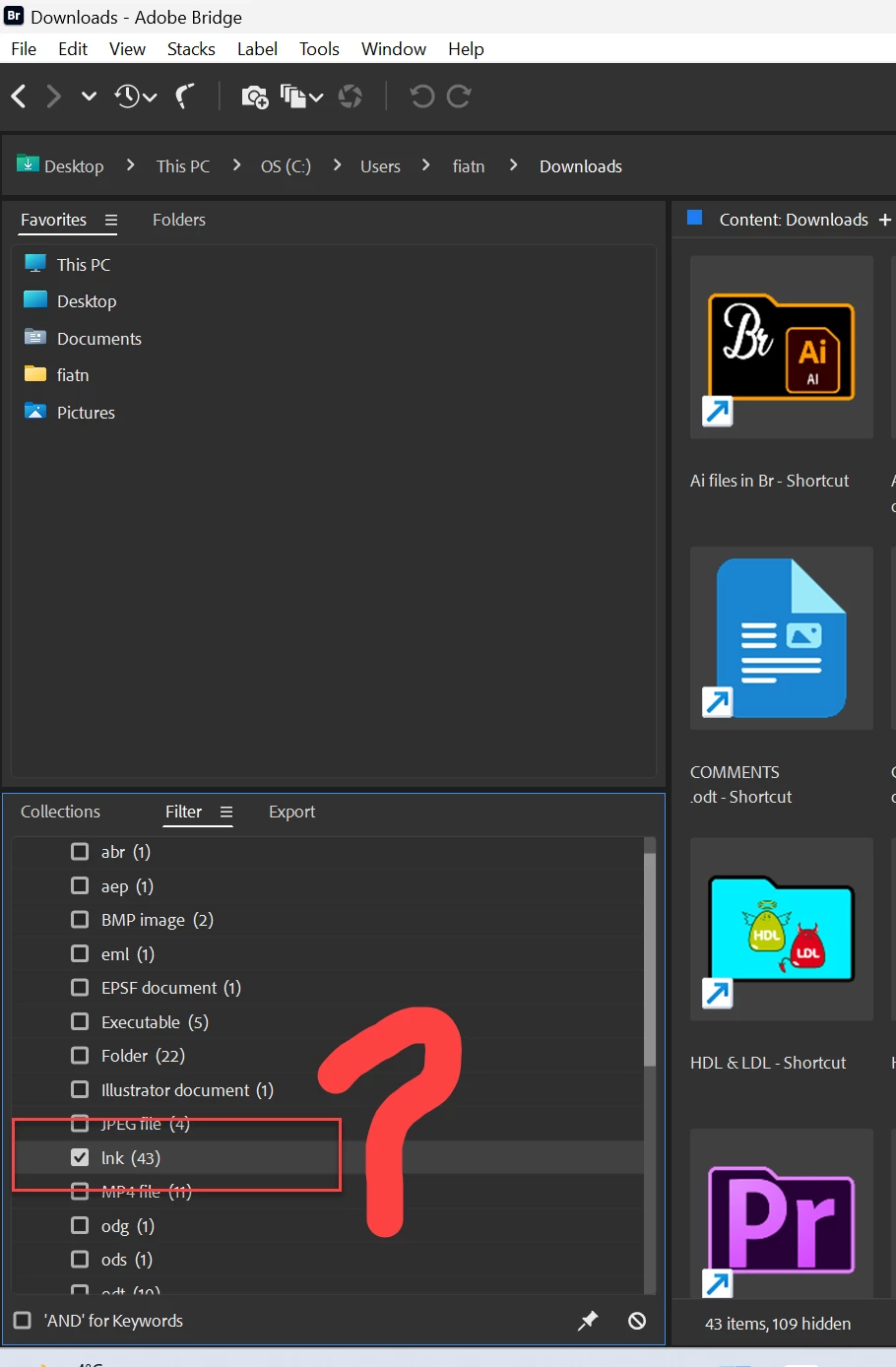Expand chevron after OS (C:) breadcrumb
896x1367 pixels.
coord(337,165)
